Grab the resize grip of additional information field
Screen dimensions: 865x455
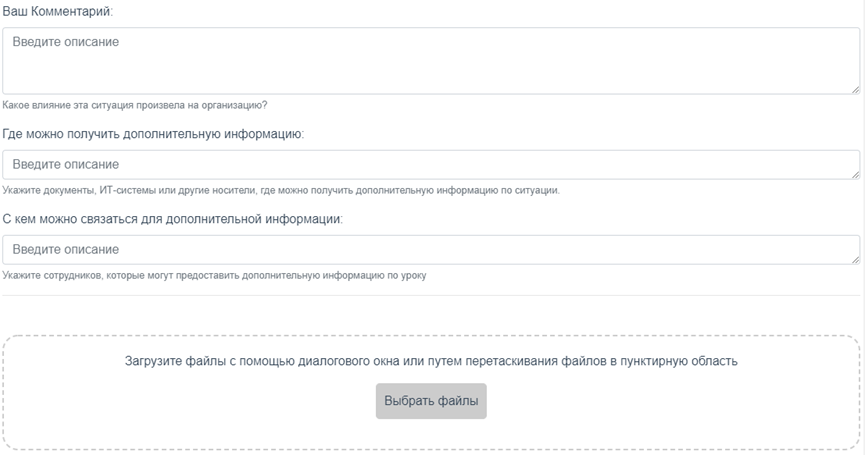[855, 174]
